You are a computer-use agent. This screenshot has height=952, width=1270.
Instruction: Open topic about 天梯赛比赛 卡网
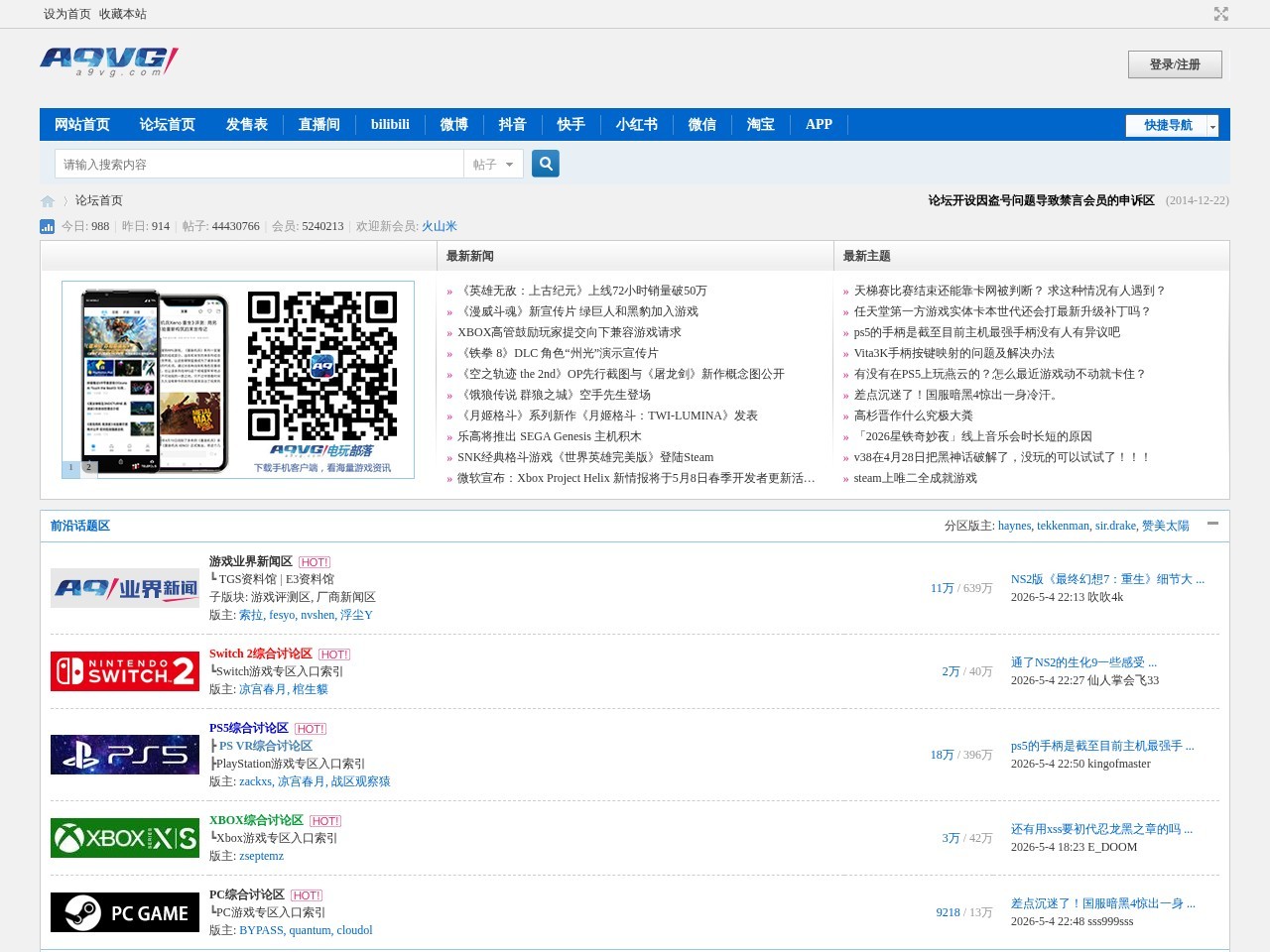pos(1010,291)
